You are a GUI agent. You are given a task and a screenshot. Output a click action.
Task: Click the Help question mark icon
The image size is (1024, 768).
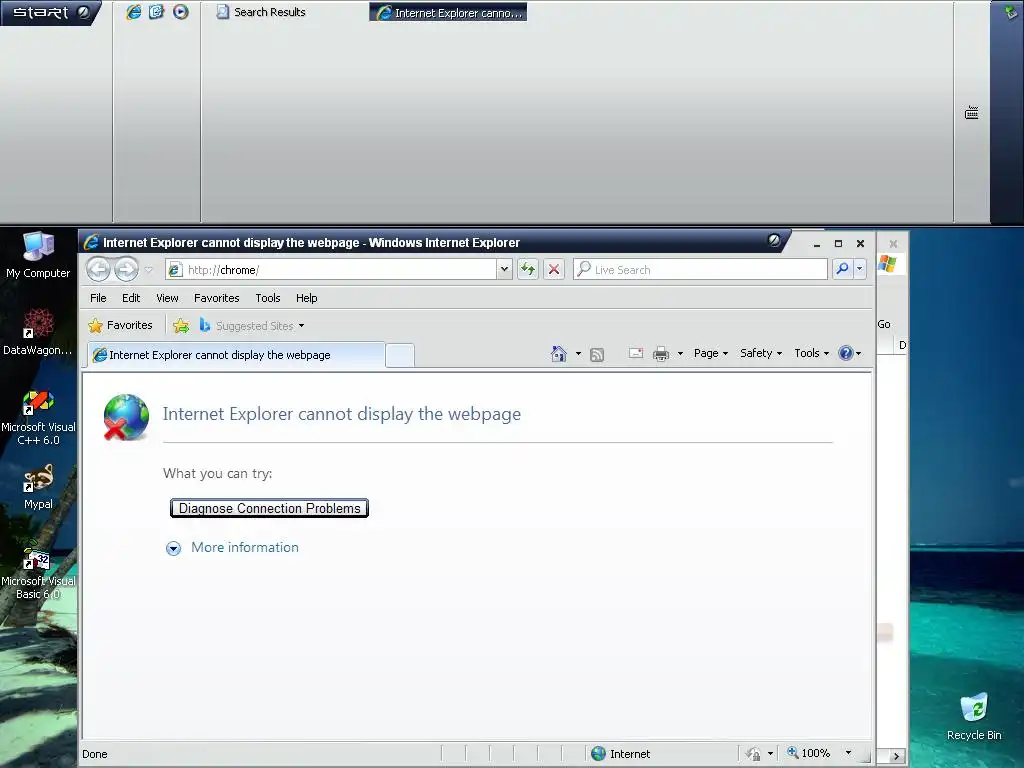point(846,353)
